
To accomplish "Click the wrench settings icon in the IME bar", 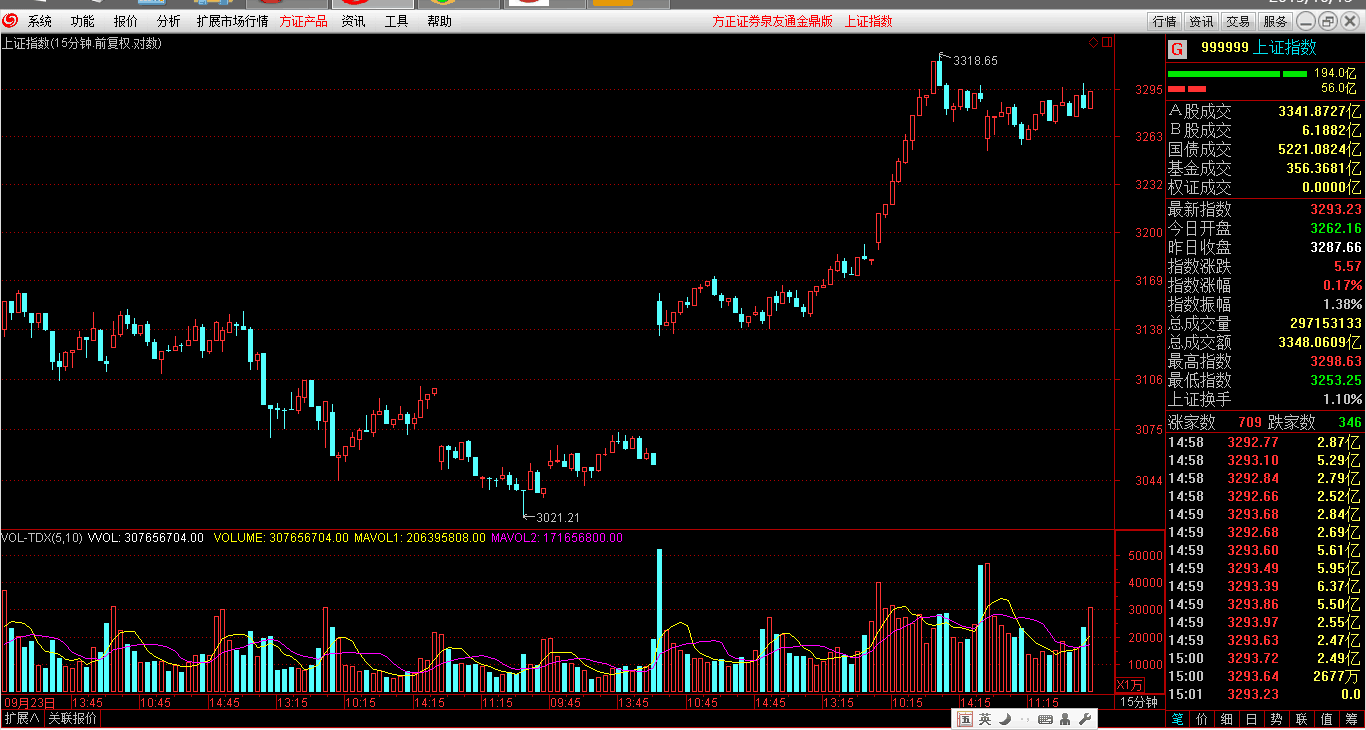I will click(x=1084, y=719).
